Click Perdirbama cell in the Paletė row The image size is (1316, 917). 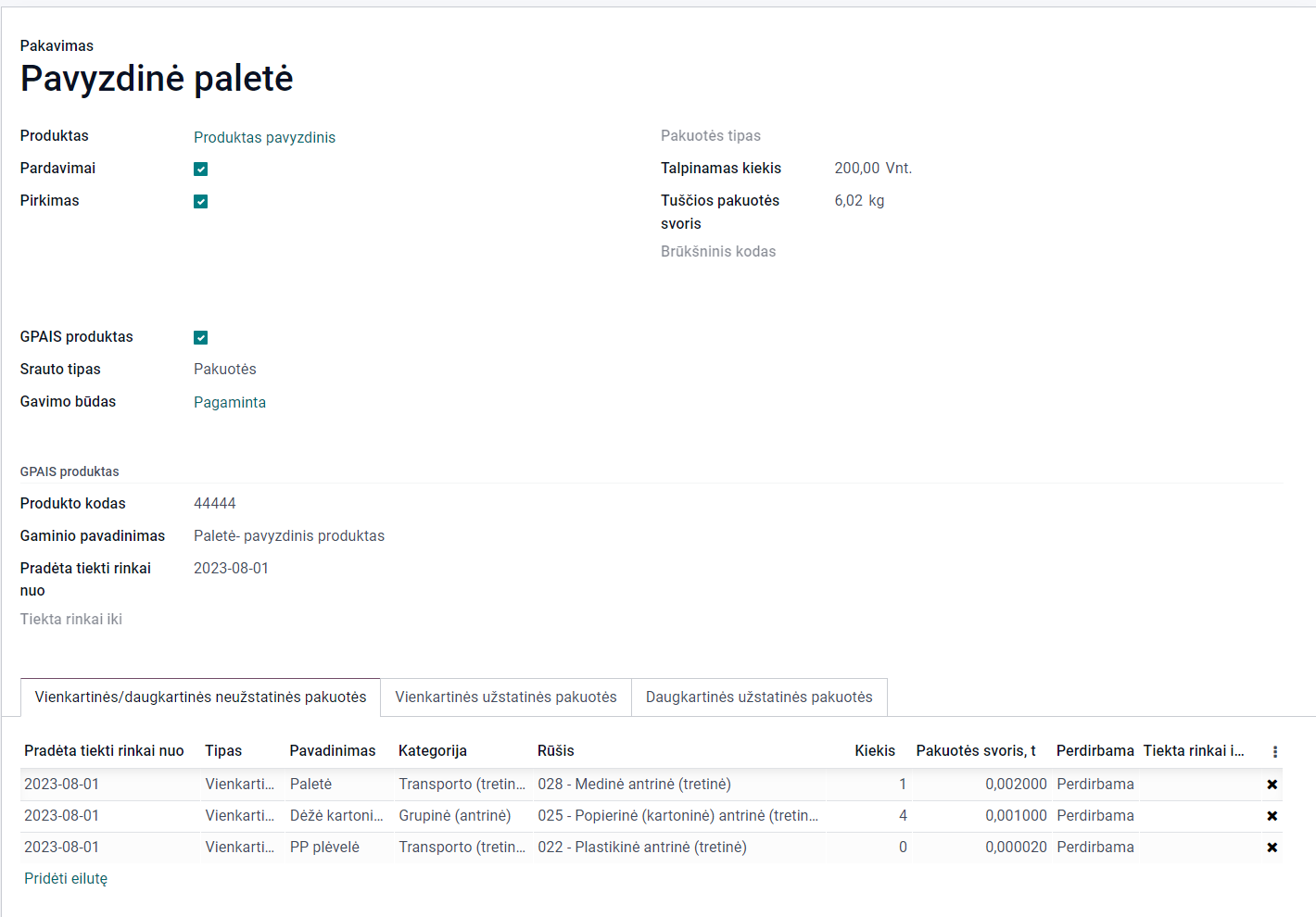(x=1095, y=785)
